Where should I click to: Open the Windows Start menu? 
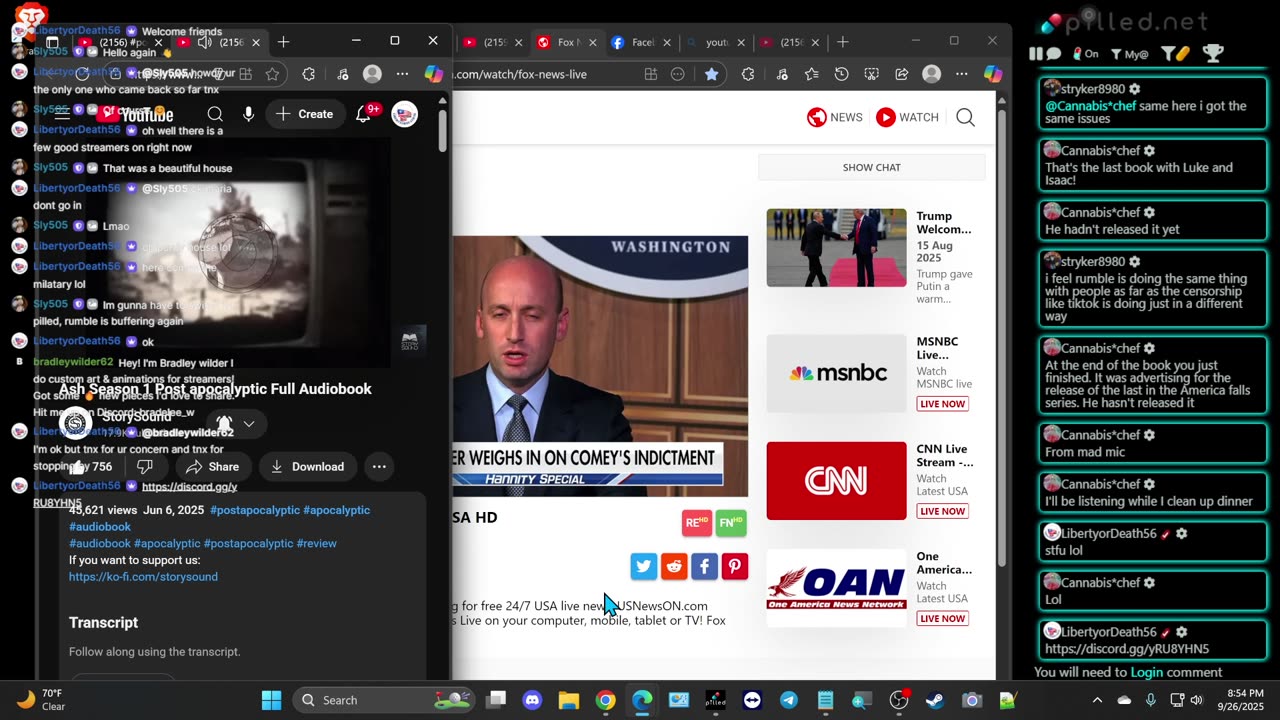pos(271,700)
